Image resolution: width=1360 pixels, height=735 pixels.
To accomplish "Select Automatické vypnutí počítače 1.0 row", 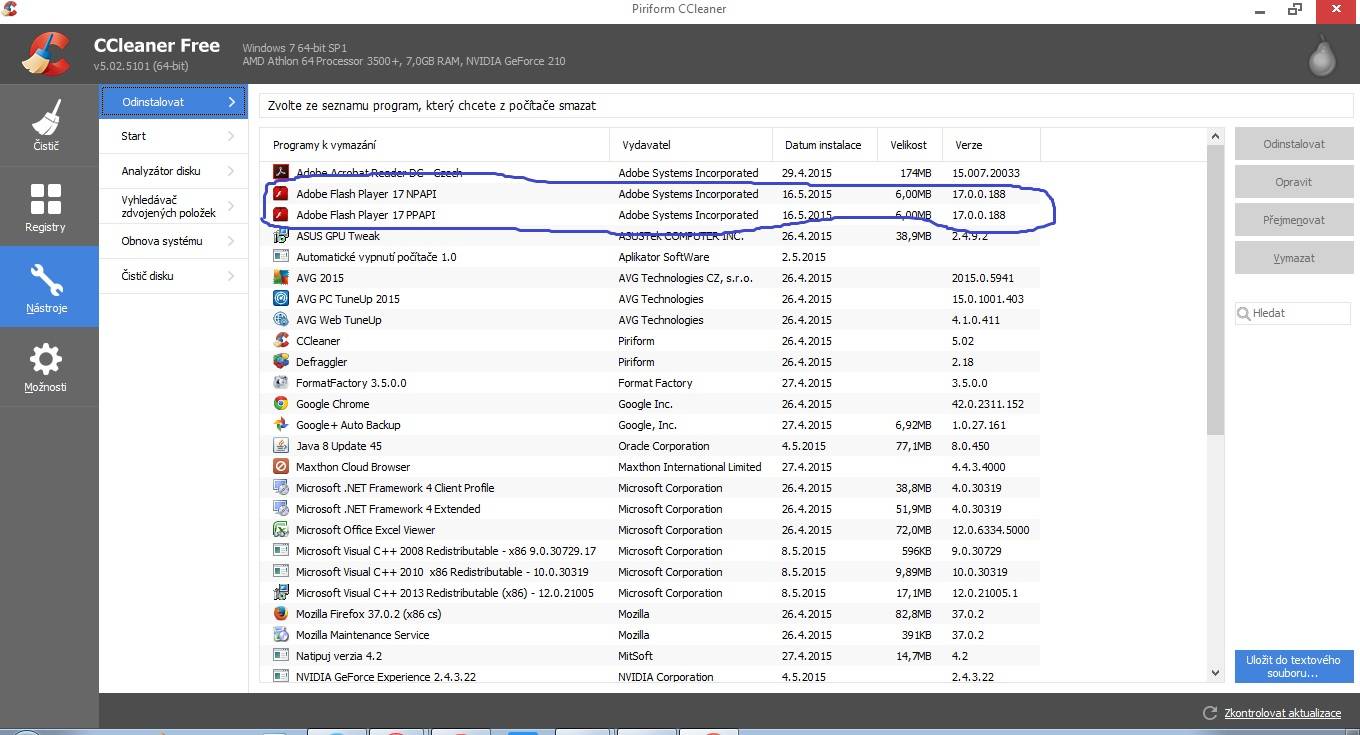I will [x=650, y=257].
